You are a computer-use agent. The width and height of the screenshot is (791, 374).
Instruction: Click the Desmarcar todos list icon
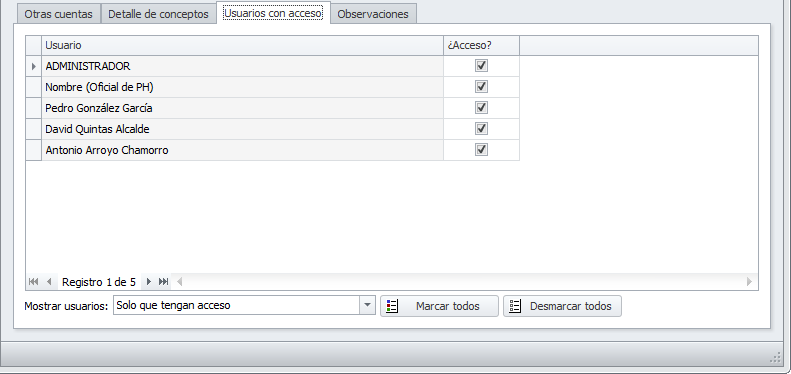515,306
